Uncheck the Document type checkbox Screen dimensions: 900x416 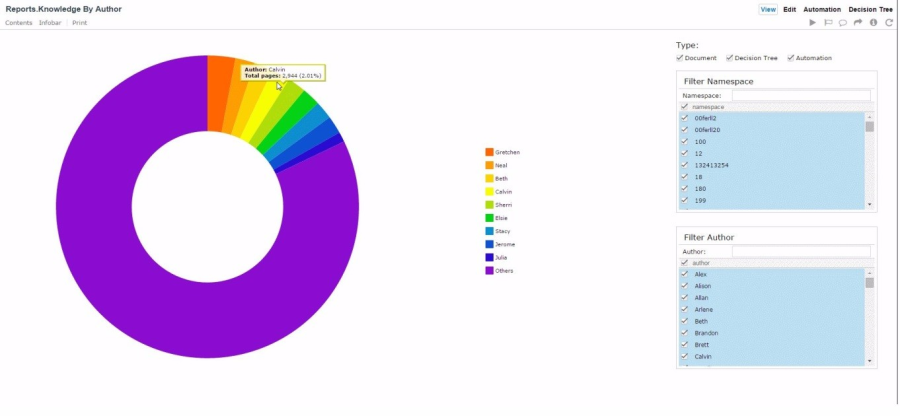click(x=681, y=58)
